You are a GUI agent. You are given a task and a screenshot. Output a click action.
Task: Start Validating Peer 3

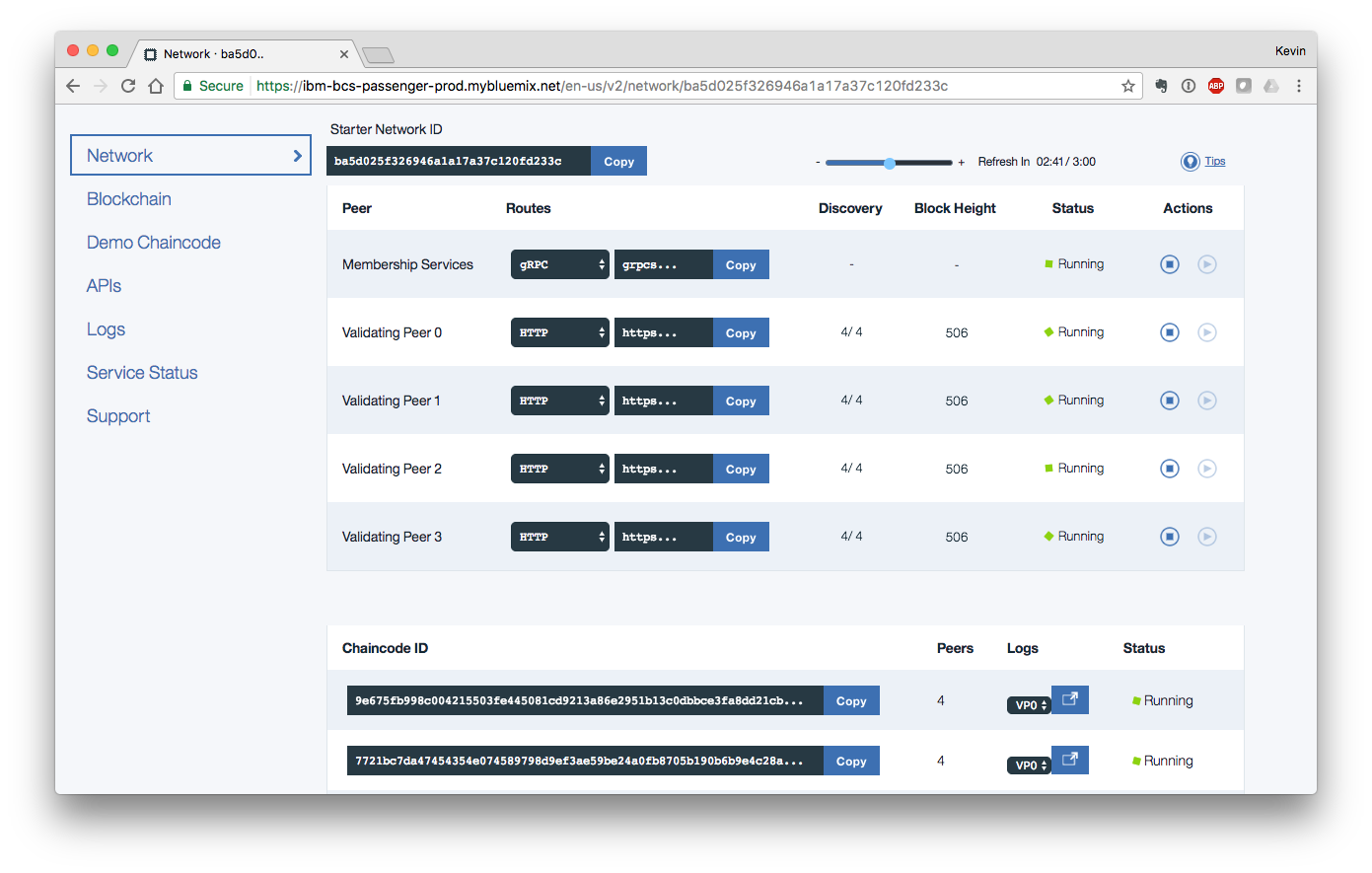(1207, 537)
